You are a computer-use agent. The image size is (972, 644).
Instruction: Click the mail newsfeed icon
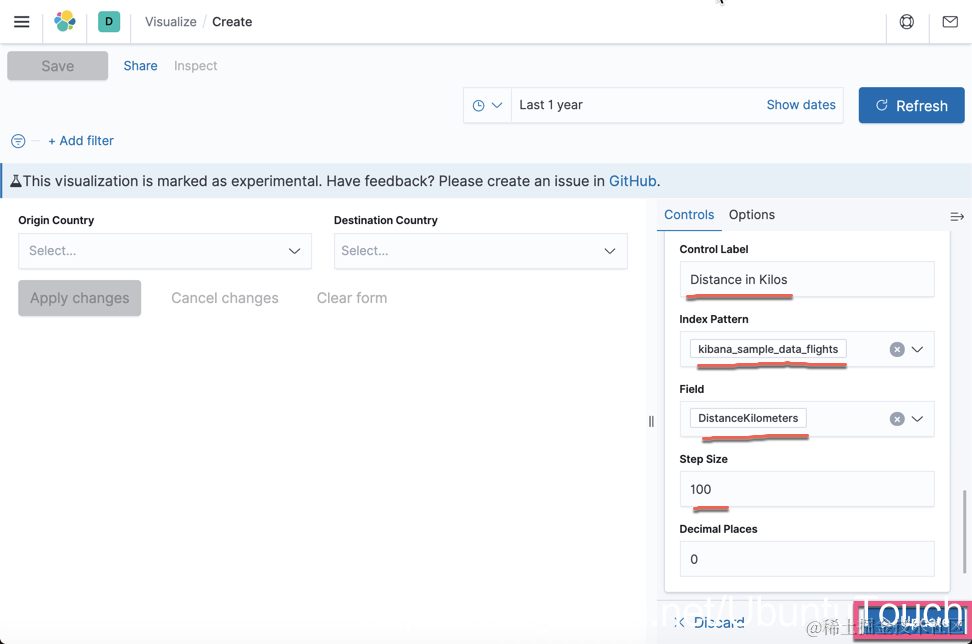[950, 22]
